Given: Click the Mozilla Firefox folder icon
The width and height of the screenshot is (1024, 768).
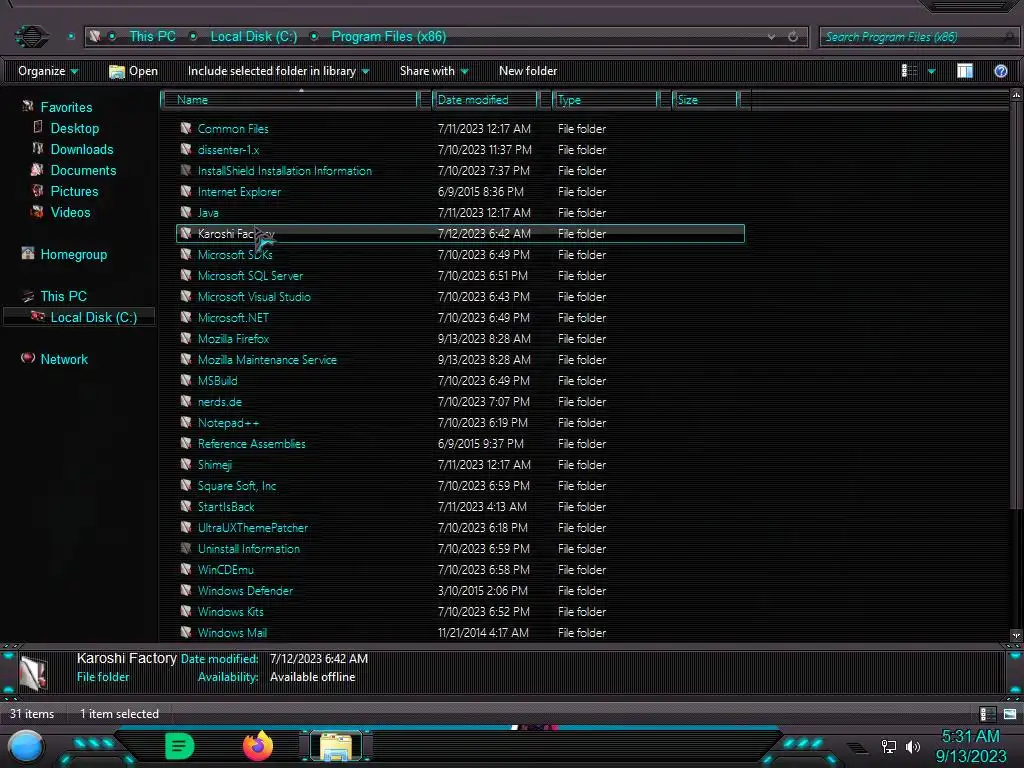Looking at the screenshot, I should coord(186,338).
